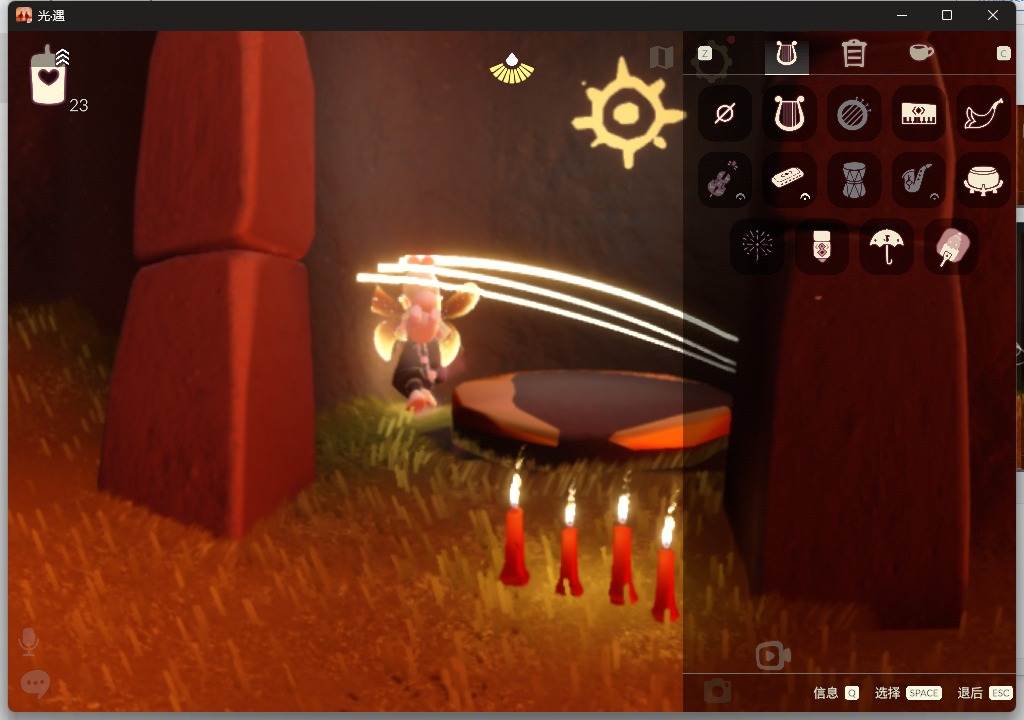Select the large bowl drum
The height and width of the screenshot is (720, 1024).
983,180
